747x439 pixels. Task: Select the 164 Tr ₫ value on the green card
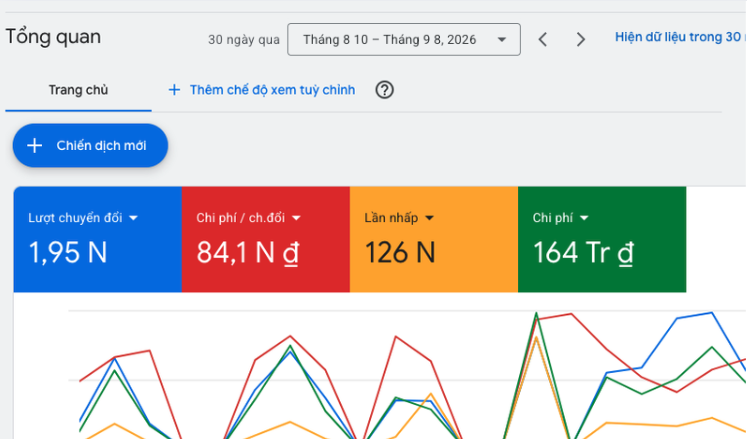coord(583,252)
